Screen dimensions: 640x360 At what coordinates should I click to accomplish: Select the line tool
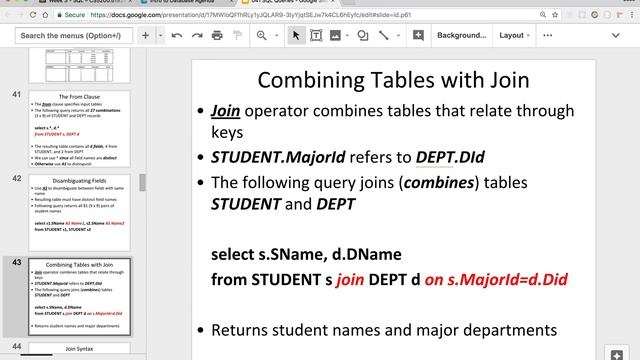pyautogui.click(x=384, y=36)
